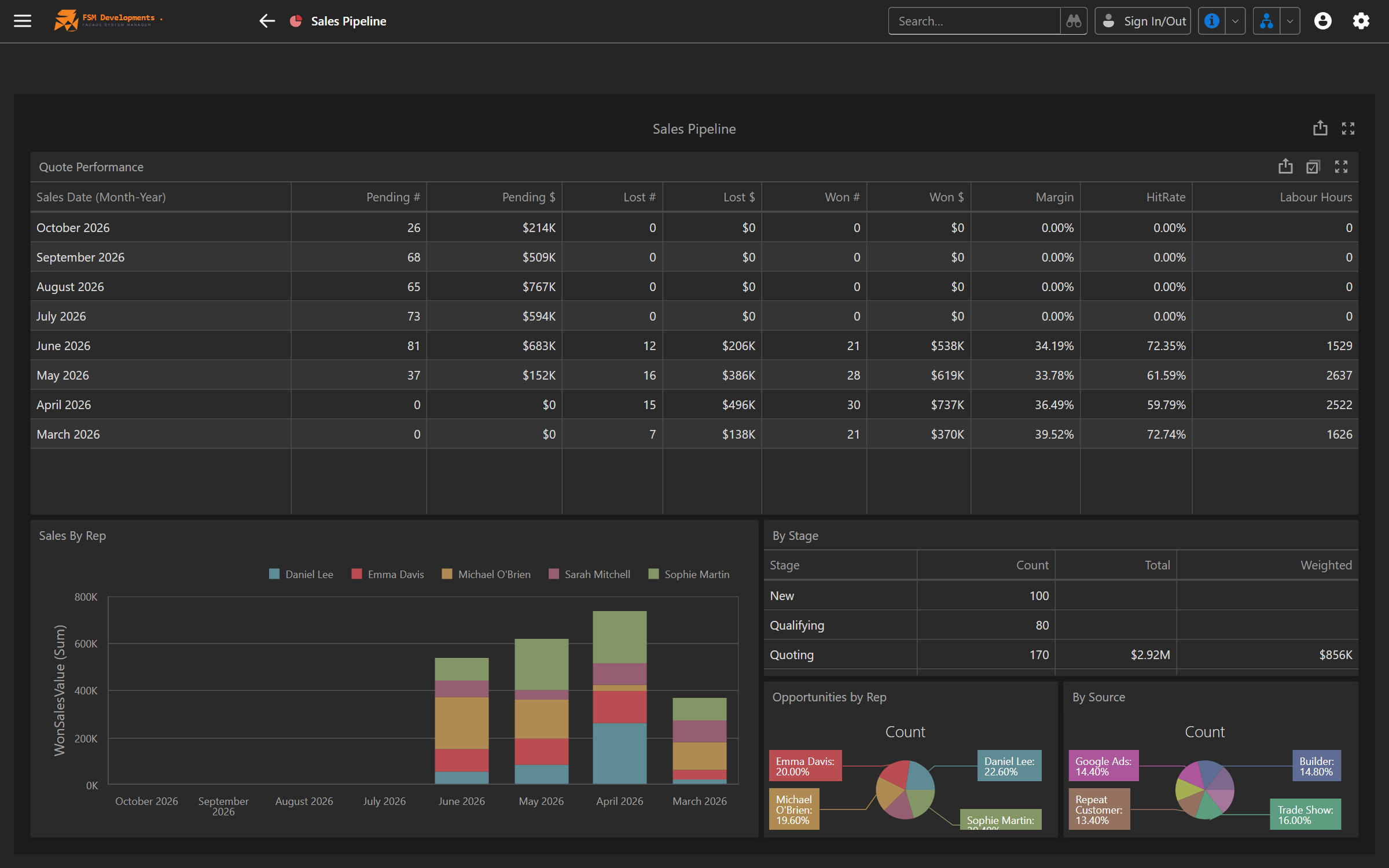The height and width of the screenshot is (868, 1389).
Task: Select the April 2026 table row
Action: point(694,404)
